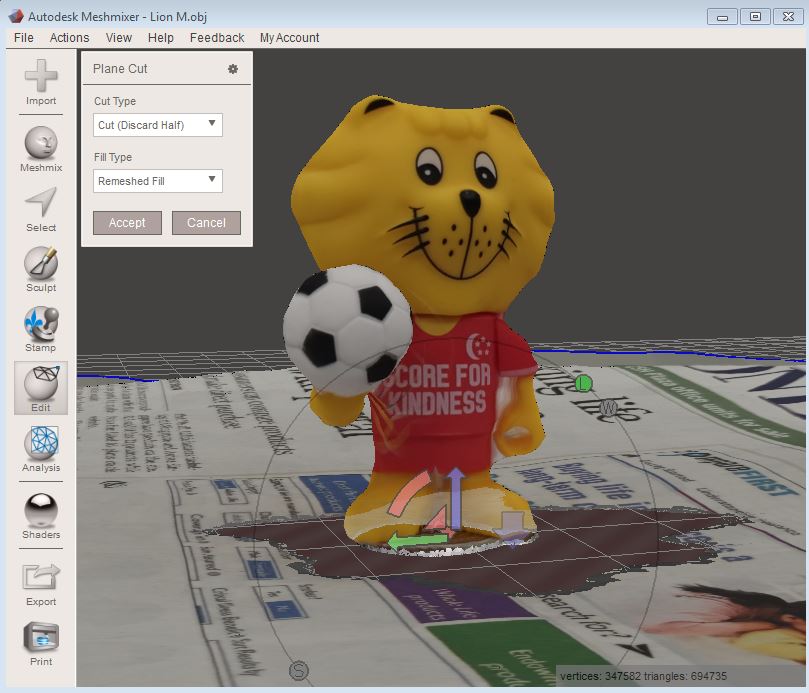Screen dimensions: 809x693
Task: Open the My Account menu
Action: [x=289, y=38]
